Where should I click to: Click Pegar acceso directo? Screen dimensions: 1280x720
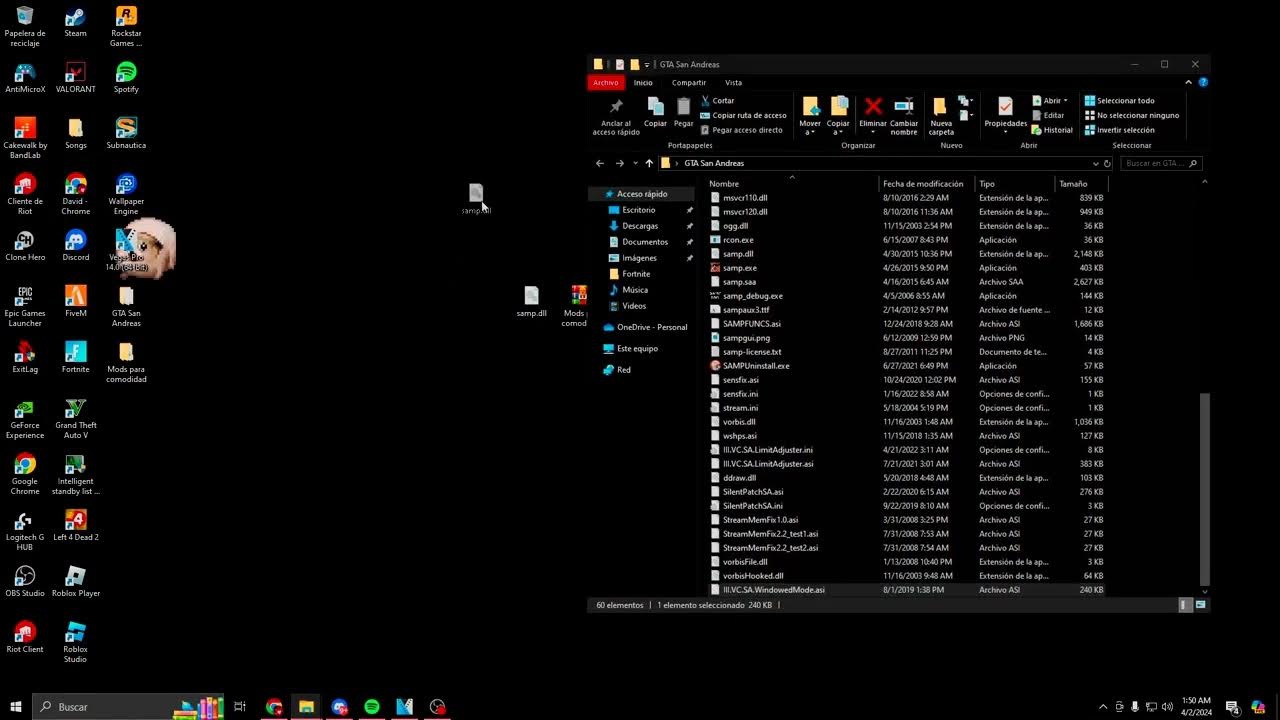click(741, 130)
